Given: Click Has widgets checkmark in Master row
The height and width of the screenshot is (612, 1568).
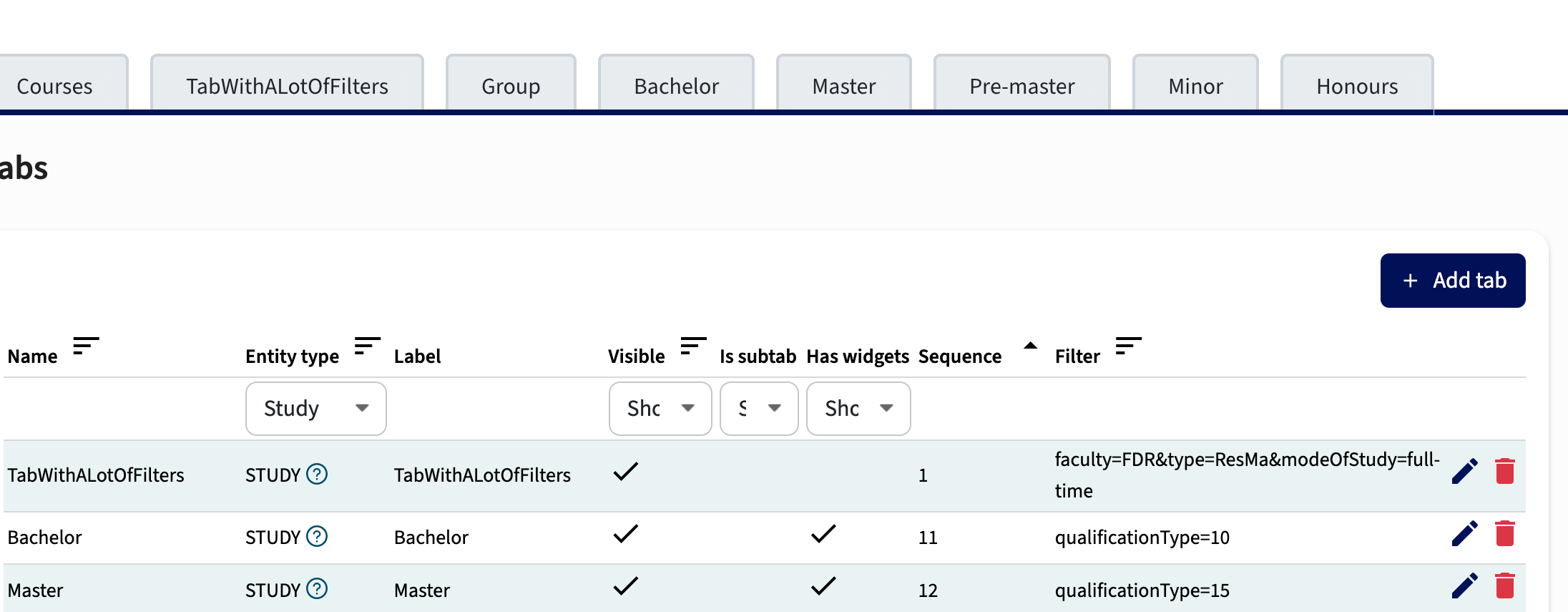Looking at the screenshot, I should [823, 586].
